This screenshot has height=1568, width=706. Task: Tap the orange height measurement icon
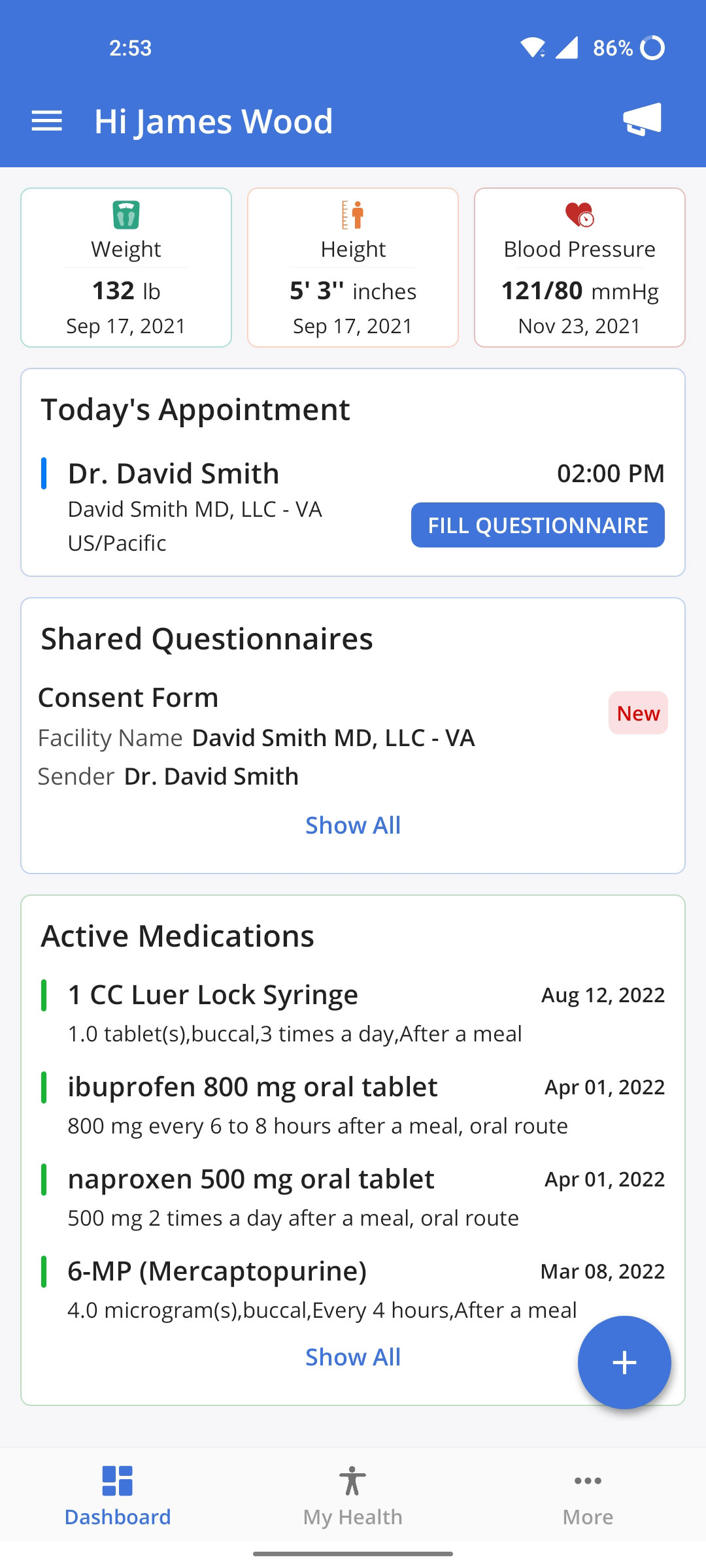click(353, 215)
